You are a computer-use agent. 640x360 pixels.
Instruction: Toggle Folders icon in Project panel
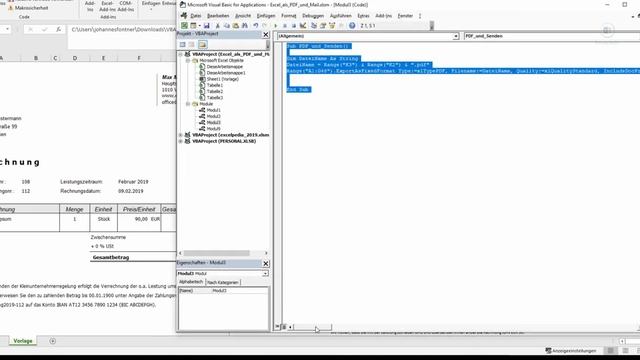click(202, 44)
